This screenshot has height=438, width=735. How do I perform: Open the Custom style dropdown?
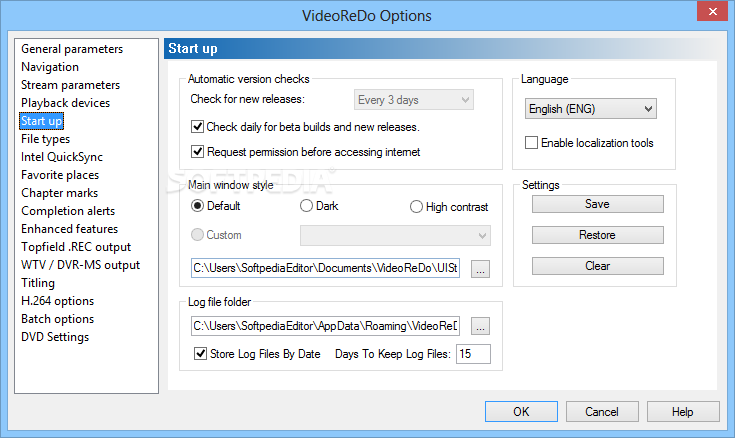point(395,235)
